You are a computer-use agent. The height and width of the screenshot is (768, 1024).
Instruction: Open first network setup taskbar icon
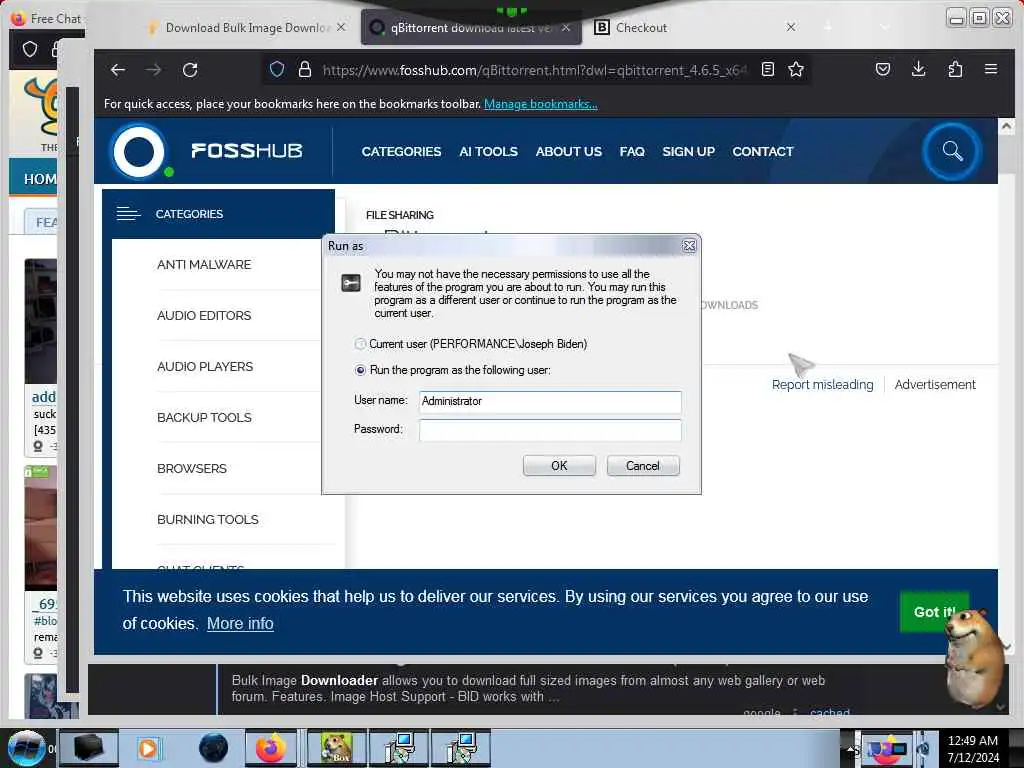tap(399, 748)
